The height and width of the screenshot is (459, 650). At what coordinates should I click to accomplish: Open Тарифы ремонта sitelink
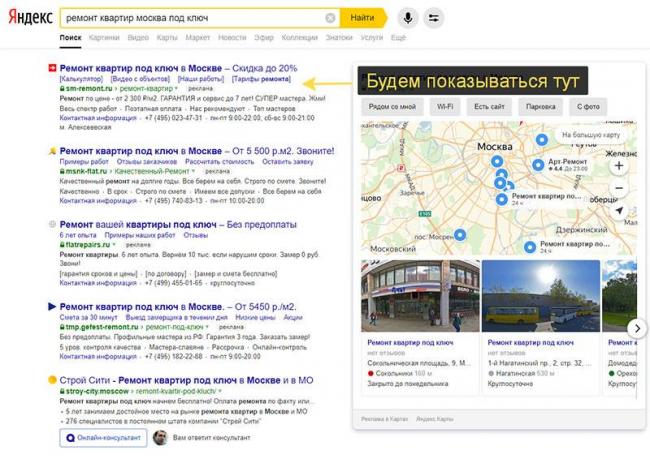[x=261, y=79]
